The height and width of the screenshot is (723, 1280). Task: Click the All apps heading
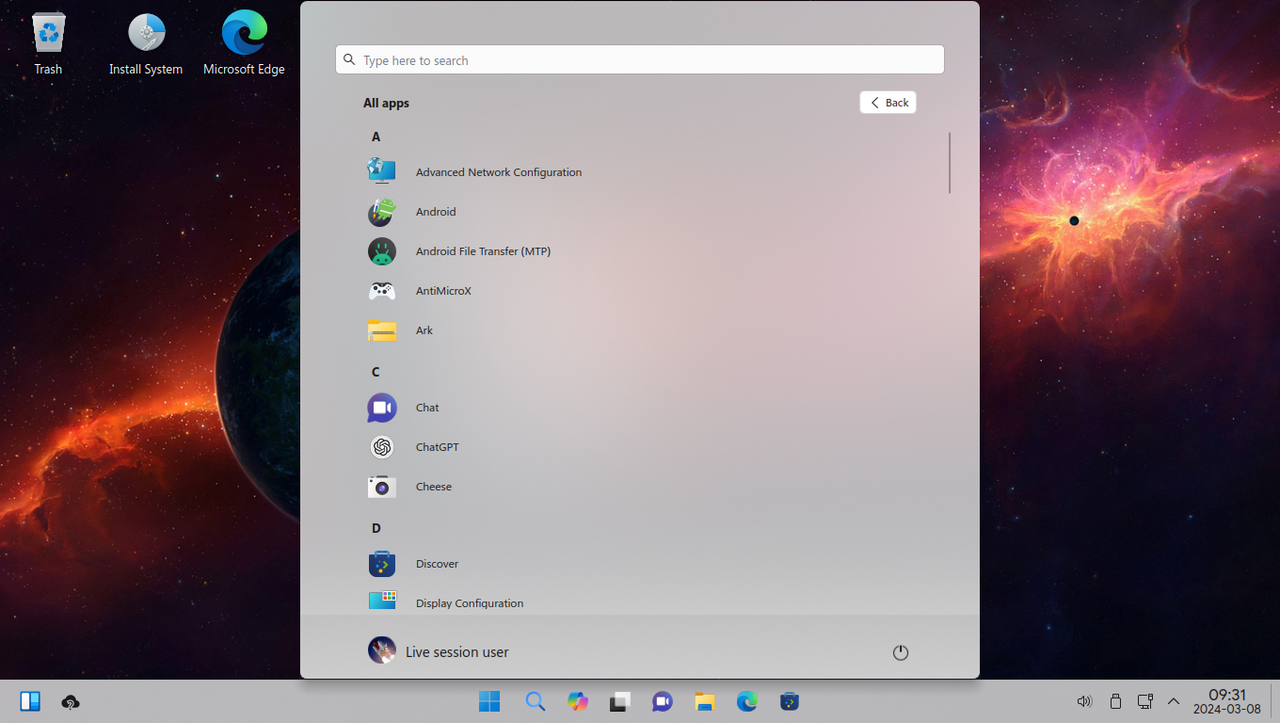tap(386, 103)
